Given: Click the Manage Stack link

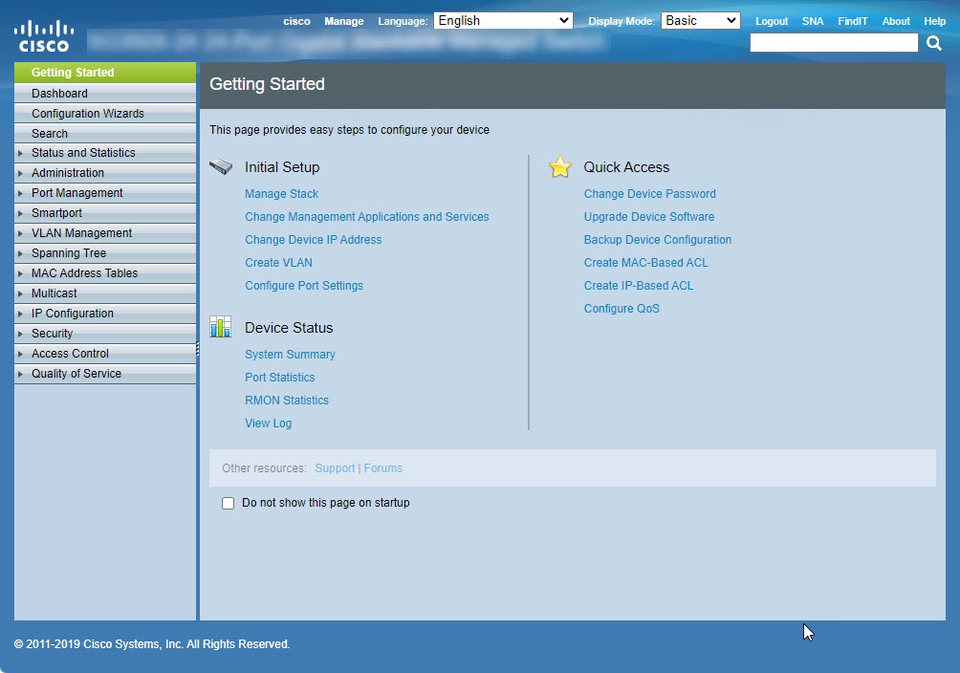Looking at the screenshot, I should [x=282, y=194].
